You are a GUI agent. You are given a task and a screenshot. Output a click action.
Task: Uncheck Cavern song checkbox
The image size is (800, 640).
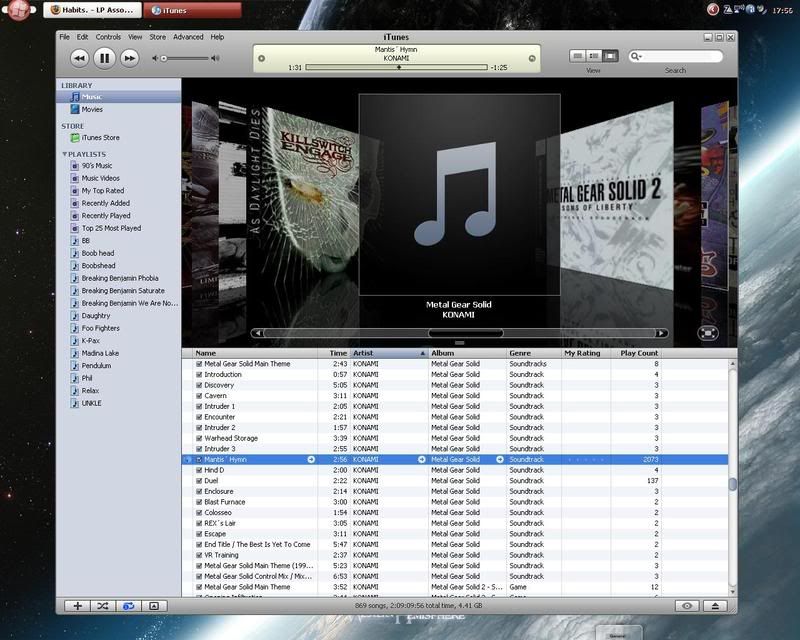[199, 396]
